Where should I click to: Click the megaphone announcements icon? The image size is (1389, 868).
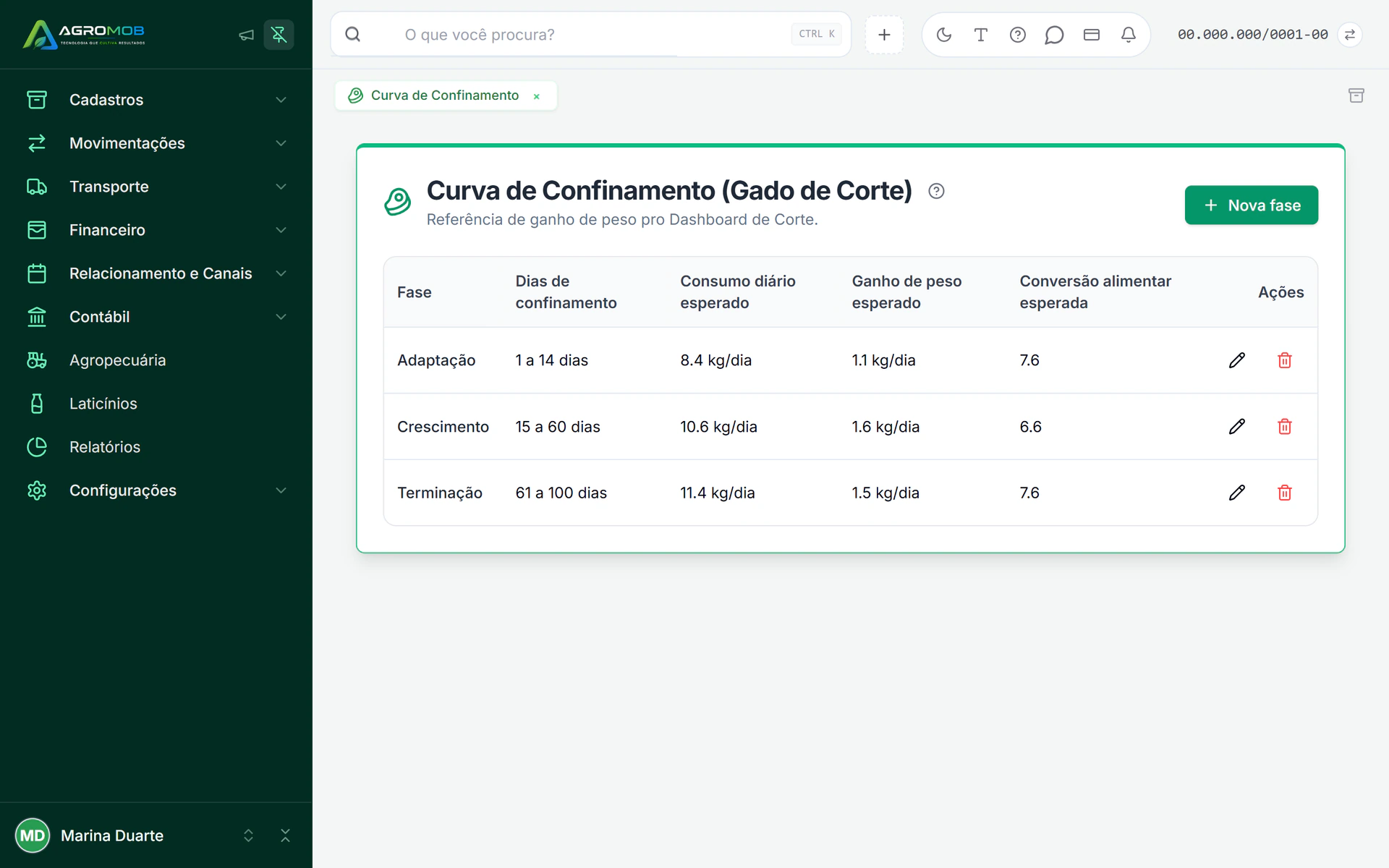point(247,35)
